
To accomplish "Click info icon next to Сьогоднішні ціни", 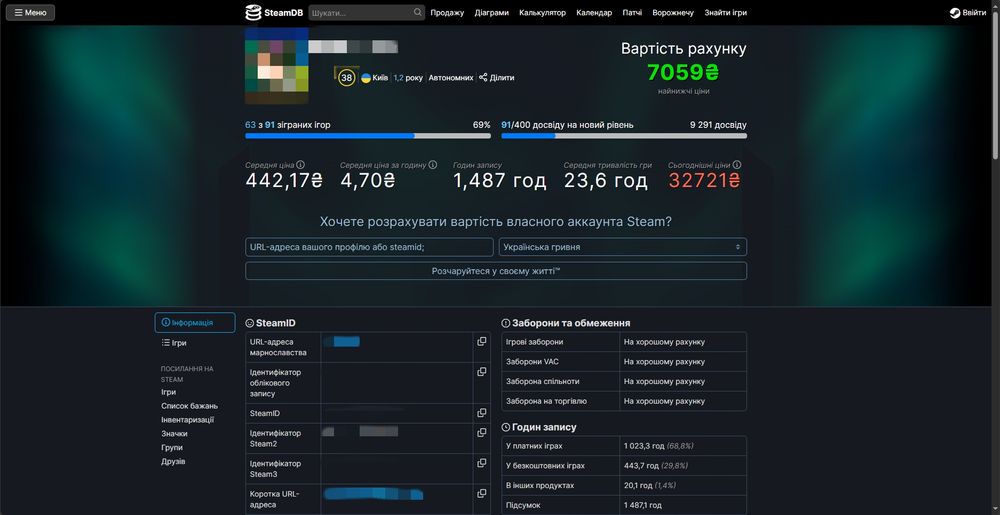I will point(737,165).
